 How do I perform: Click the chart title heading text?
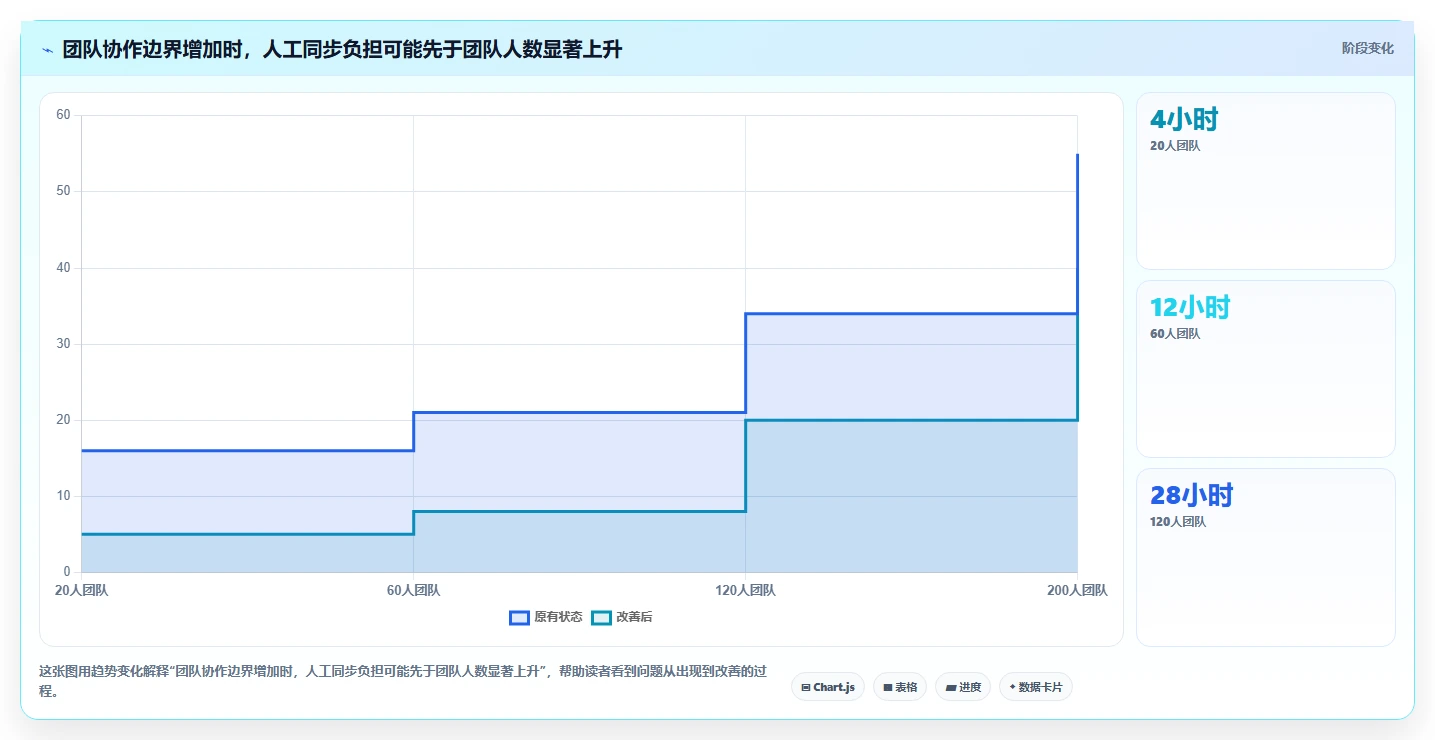pyautogui.click(x=342, y=49)
